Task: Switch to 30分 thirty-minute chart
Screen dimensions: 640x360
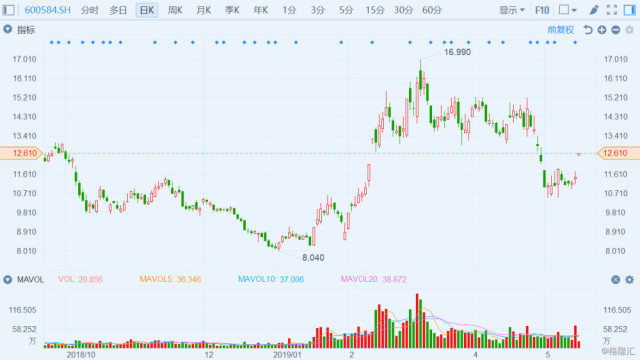Action: coord(404,10)
